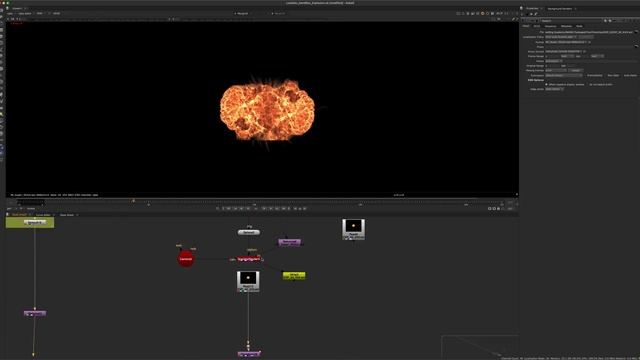
Task: Click the viewer timeline scrub bar
Action: (261, 201)
